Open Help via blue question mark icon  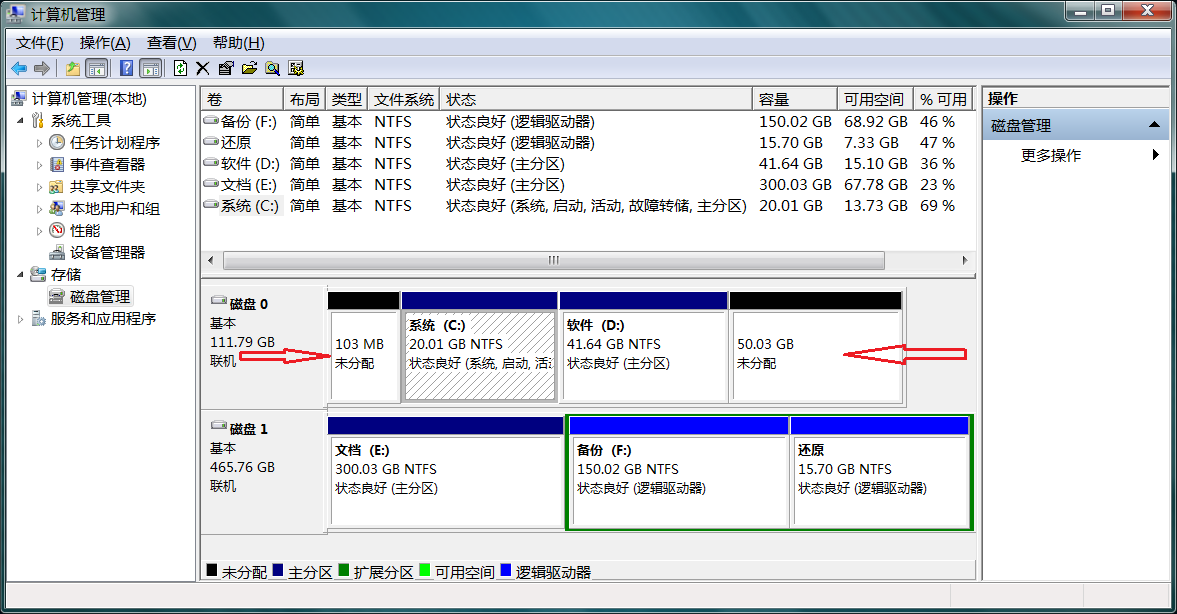click(127, 68)
